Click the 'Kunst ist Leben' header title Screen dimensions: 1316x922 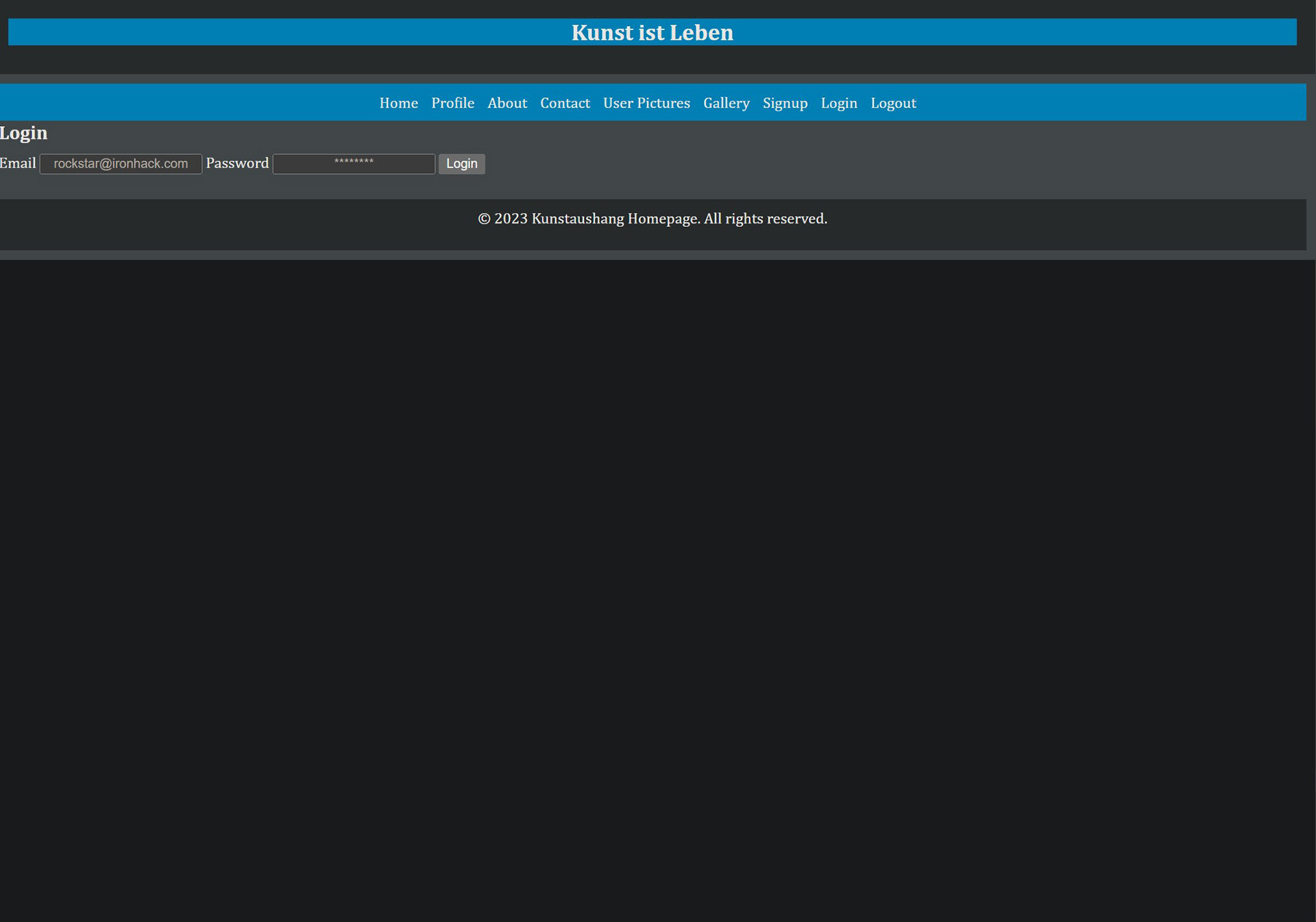click(652, 32)
